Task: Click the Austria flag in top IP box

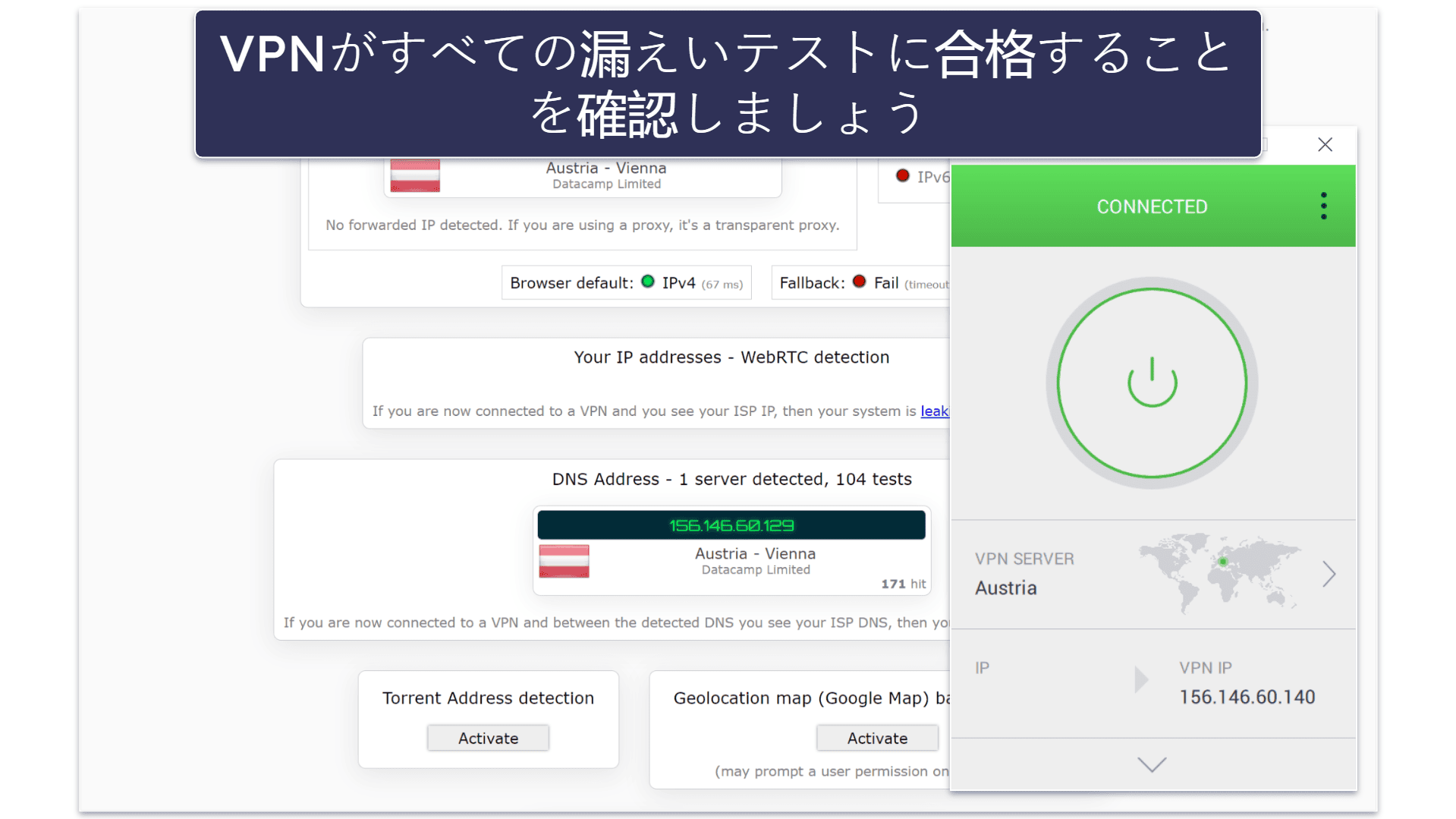Action: point(415,175)
